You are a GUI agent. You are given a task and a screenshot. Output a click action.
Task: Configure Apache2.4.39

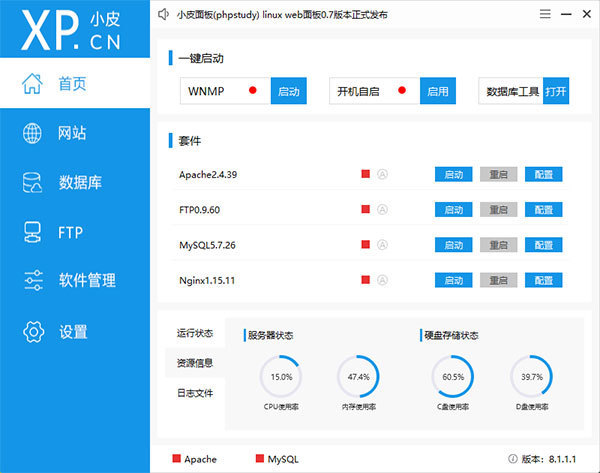click(x=543, y=175)
